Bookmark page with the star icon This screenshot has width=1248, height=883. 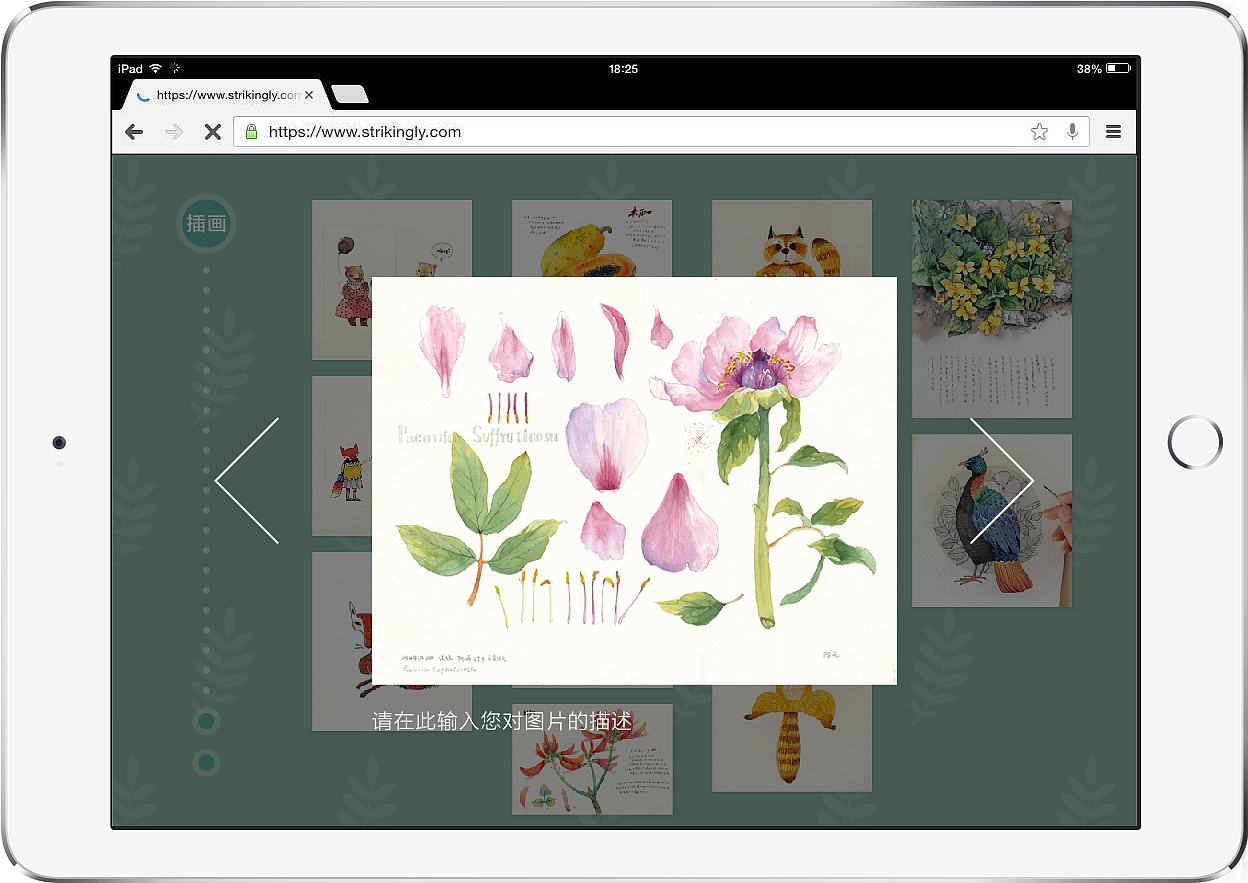(x=1039, y=132)
